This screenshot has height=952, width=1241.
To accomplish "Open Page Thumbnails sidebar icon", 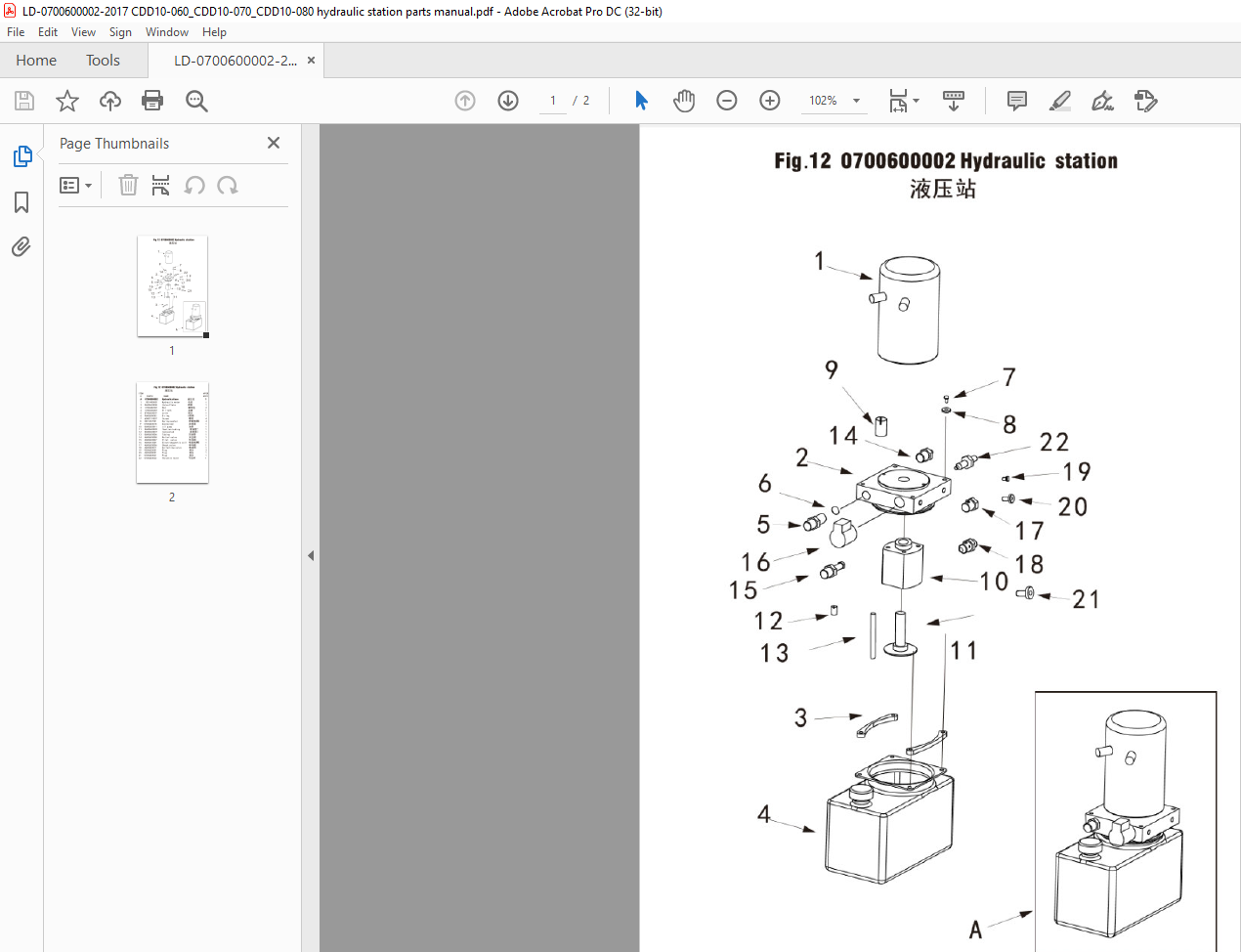I will click(x=21, y=156).
